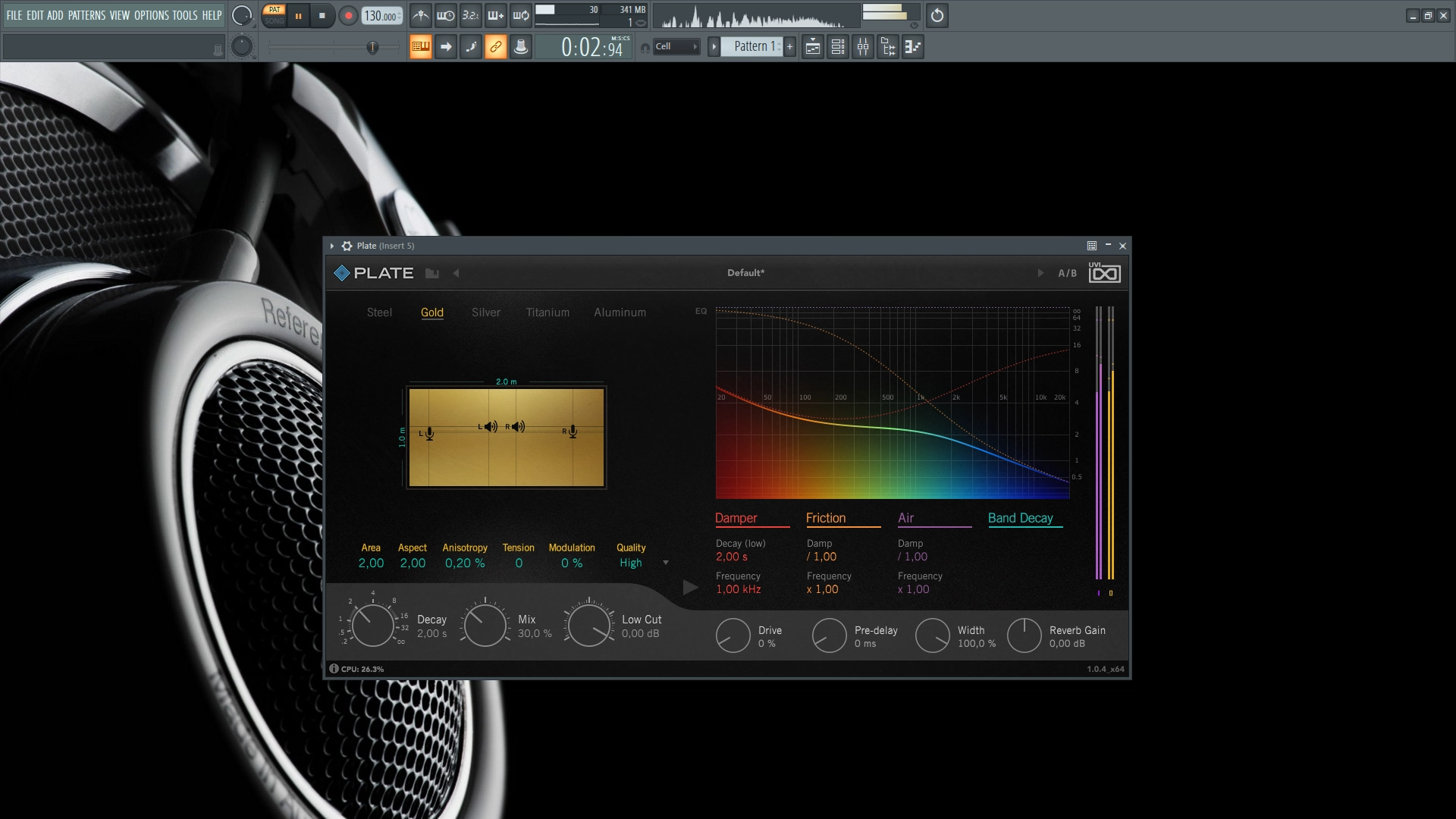Click arrow left of Pattern 1 selector
This screenshot has height=819, width=1456.
[x=714, y=47]
